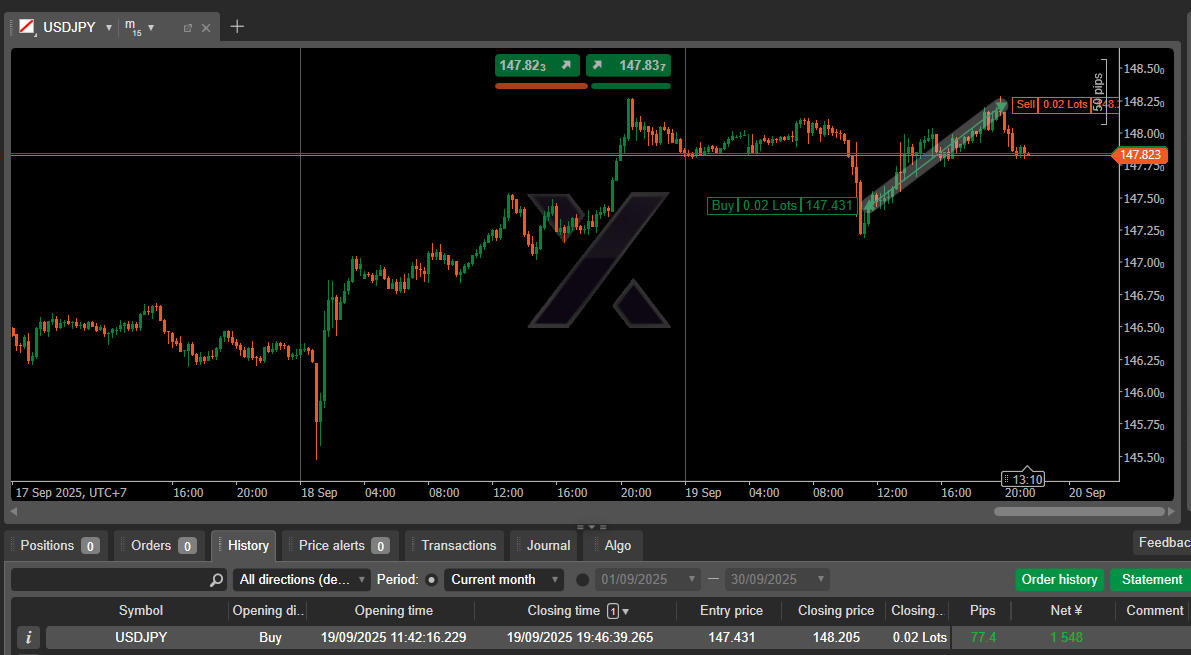Click the search magnifier icon in History
The height and width of the screenshot is (655, 1191).
click(x=217, y=580)
